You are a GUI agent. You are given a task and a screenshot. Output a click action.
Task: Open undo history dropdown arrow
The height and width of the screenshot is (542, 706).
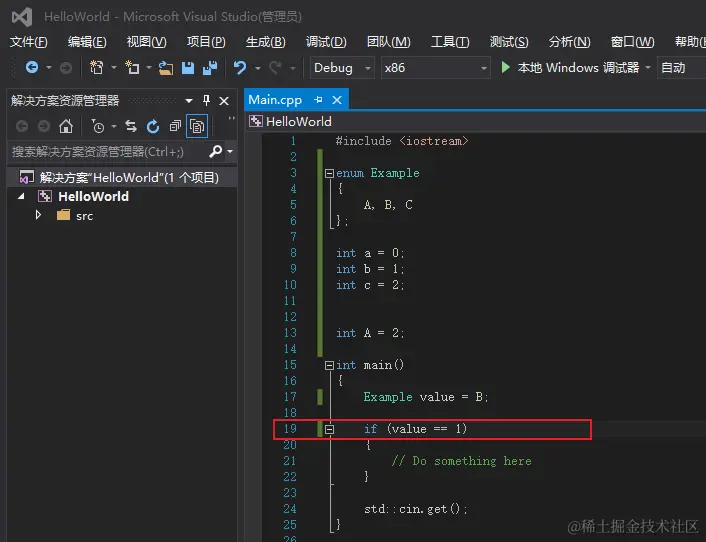click(x=258, y=68)
